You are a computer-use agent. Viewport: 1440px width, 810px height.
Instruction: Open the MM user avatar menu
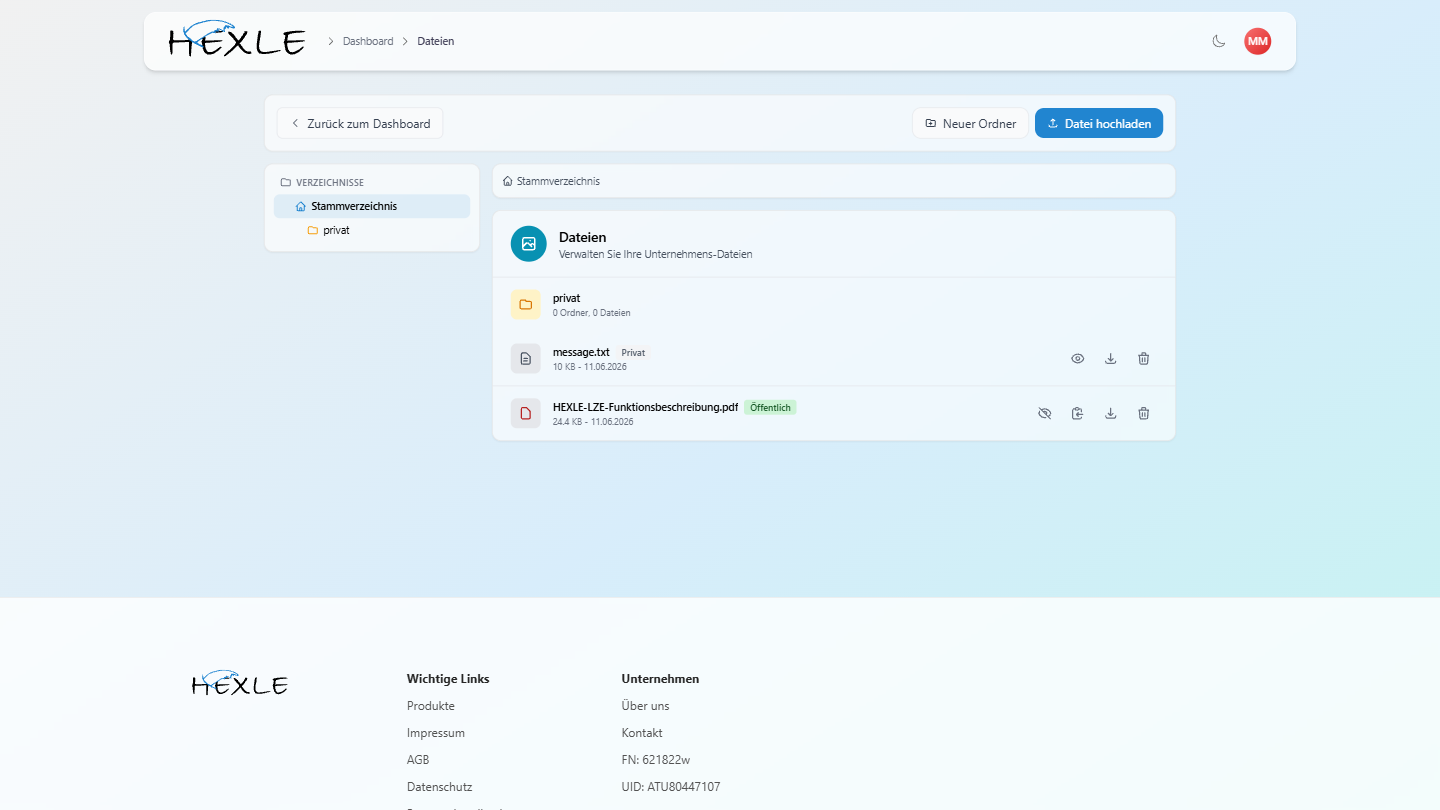click(x=1258, y=41)
